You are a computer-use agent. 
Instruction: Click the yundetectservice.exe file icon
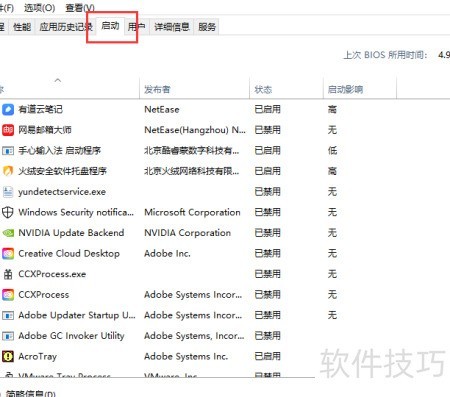click(8, 192)
